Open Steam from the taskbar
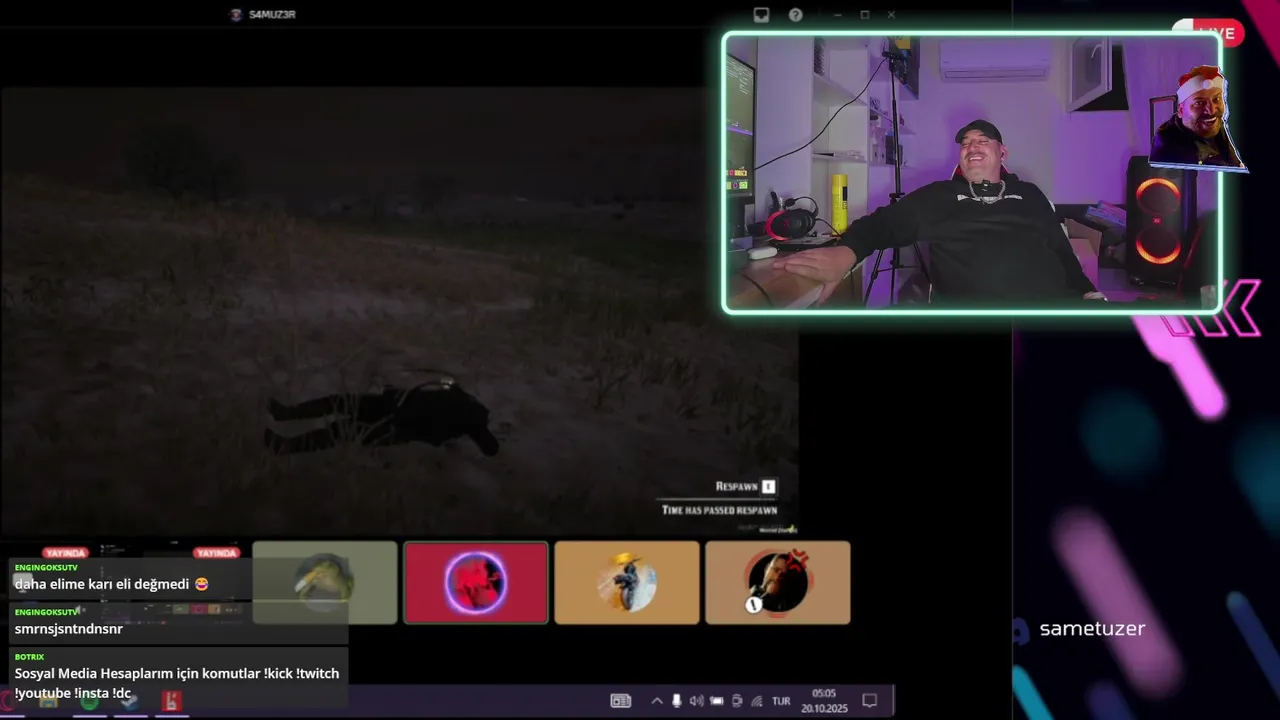This screenshot has height=720, width=1280. [130, 701]
